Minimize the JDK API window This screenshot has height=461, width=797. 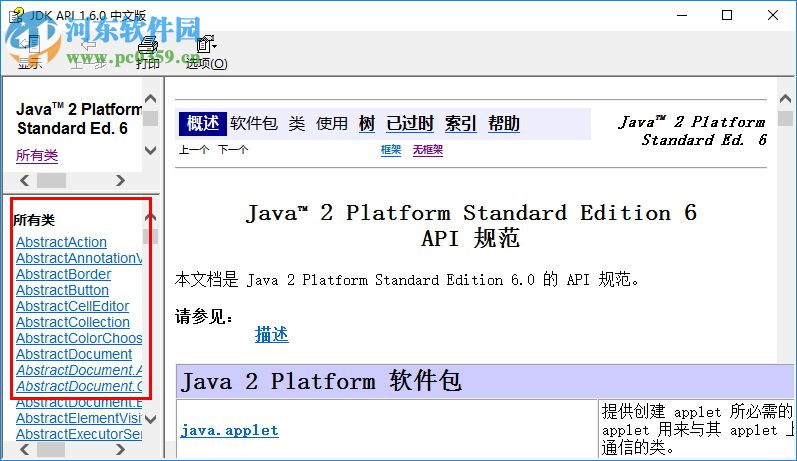[x=682, y=15]
